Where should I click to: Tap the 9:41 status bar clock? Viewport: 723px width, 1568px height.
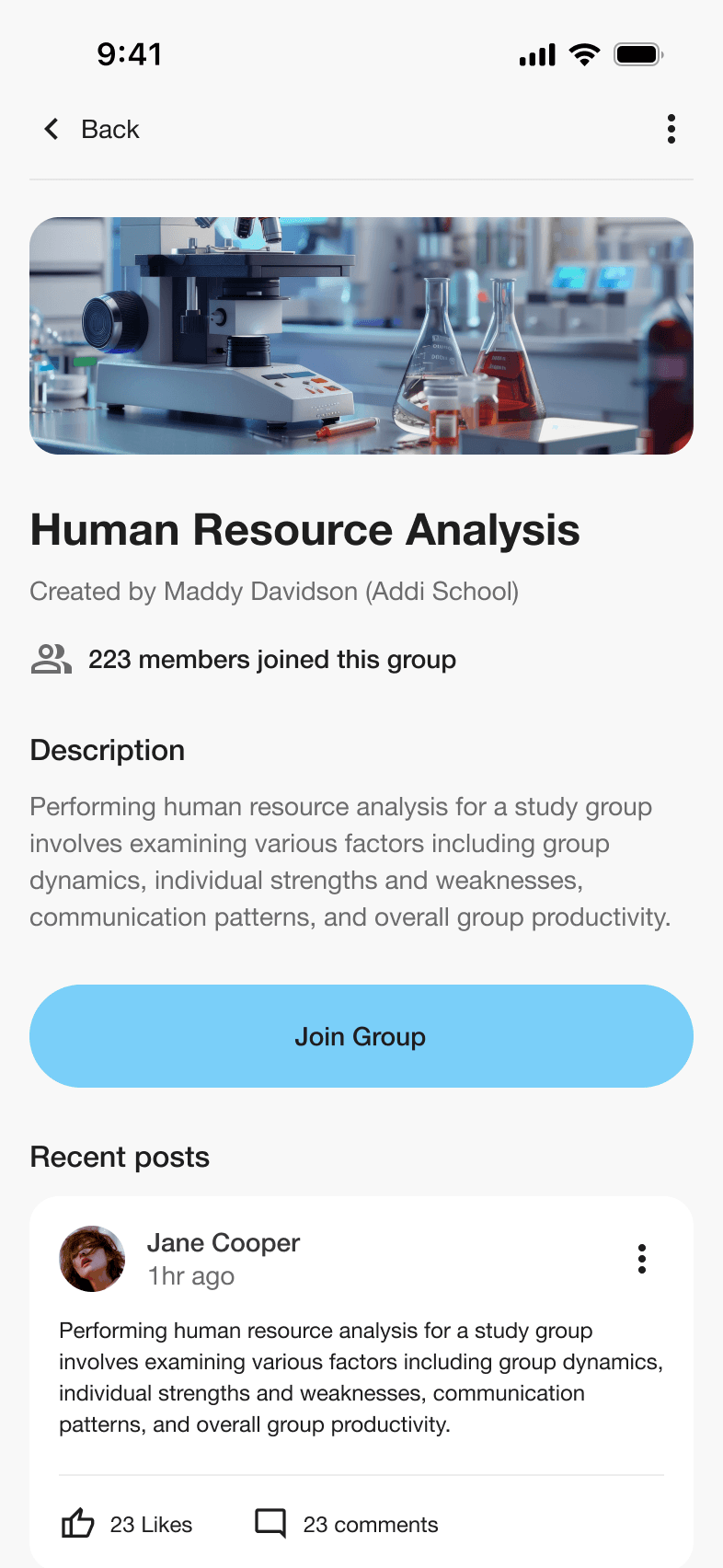tap(130, 54)
